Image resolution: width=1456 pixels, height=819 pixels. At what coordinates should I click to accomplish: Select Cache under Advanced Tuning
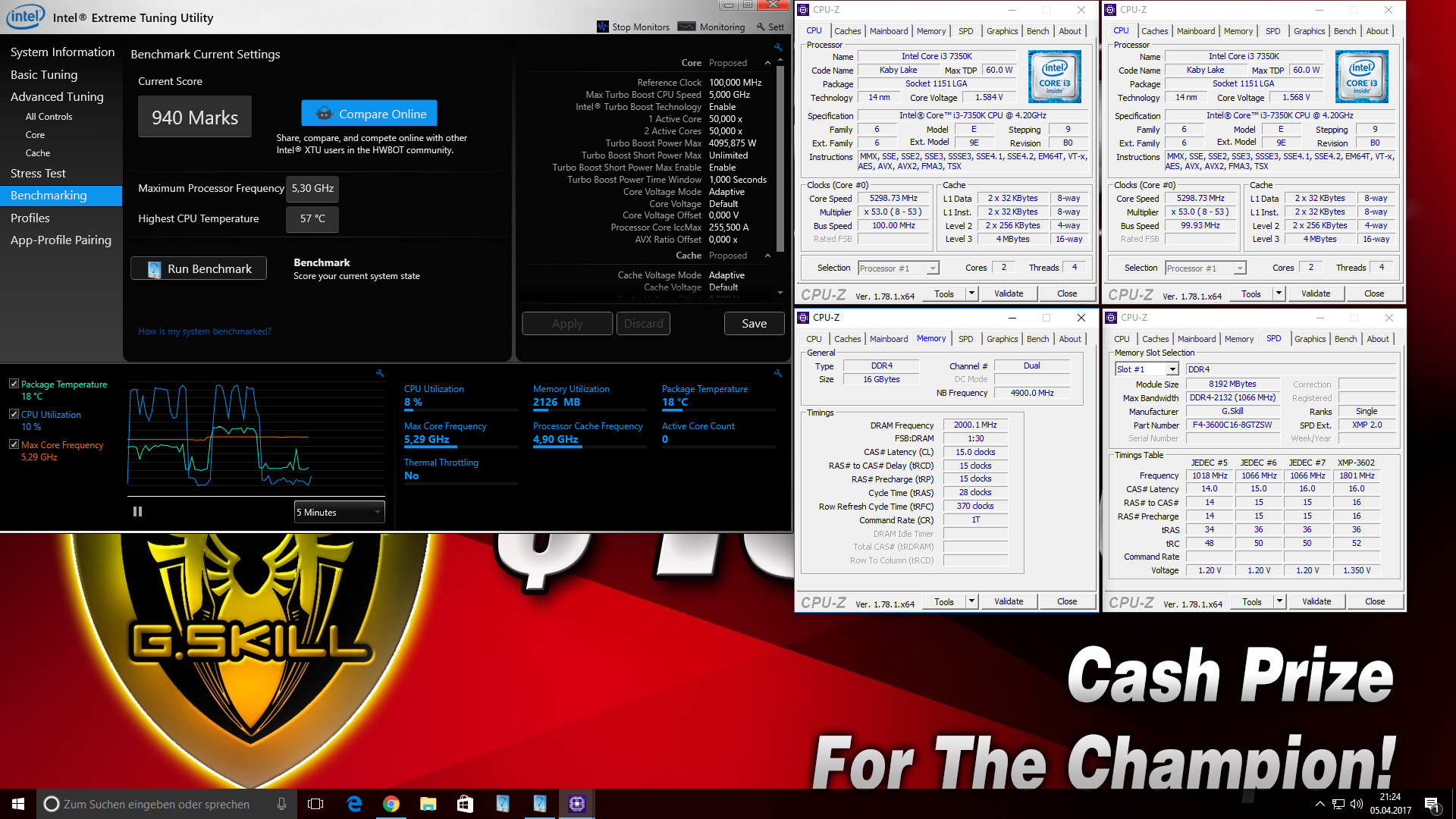(38, 153)
